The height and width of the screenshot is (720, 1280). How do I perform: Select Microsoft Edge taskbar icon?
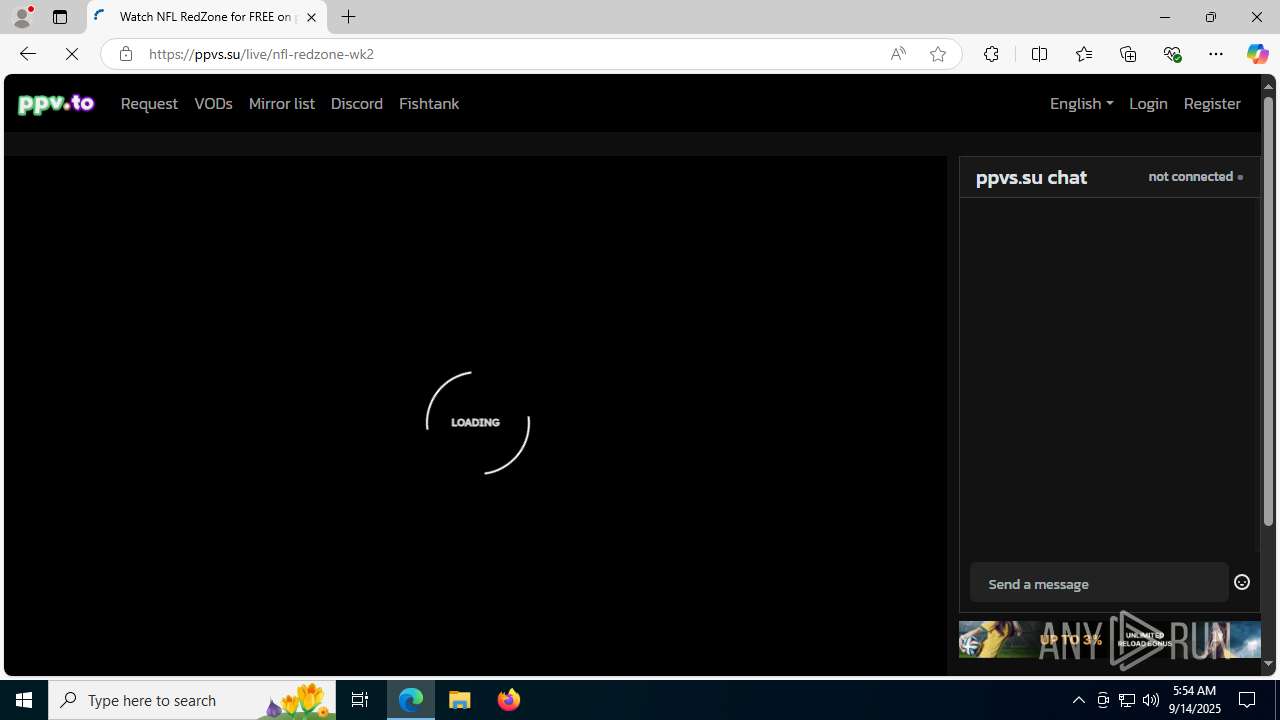tap(411, 700)
